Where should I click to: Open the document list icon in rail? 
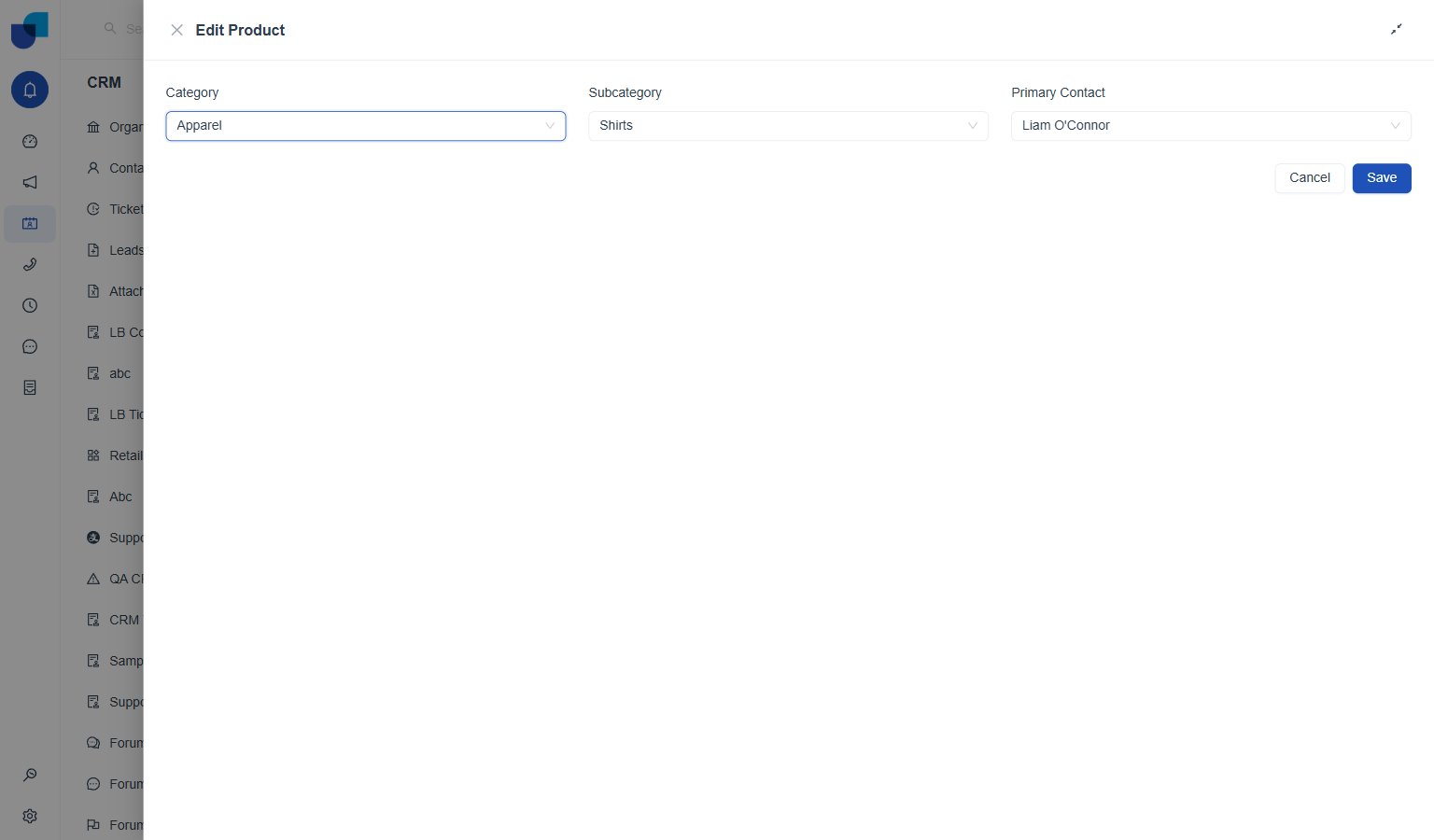[30, 388]
